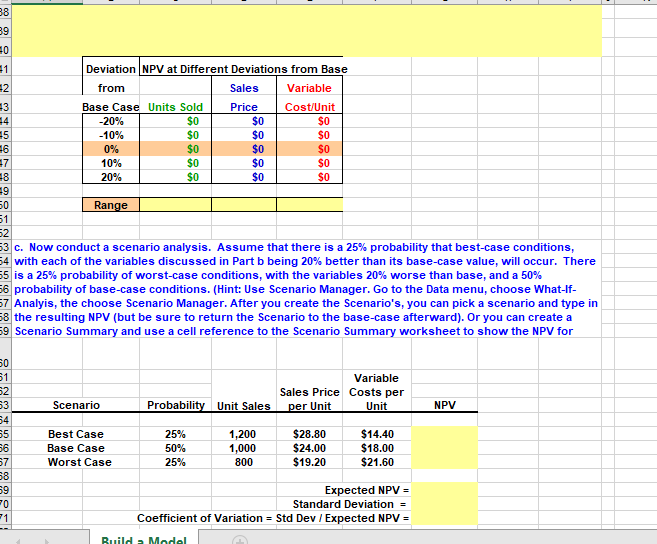Select the Variable Cost $0 cell at -10%
The height and width of the screenshot is (544, 657).
[x=310, y=135]
